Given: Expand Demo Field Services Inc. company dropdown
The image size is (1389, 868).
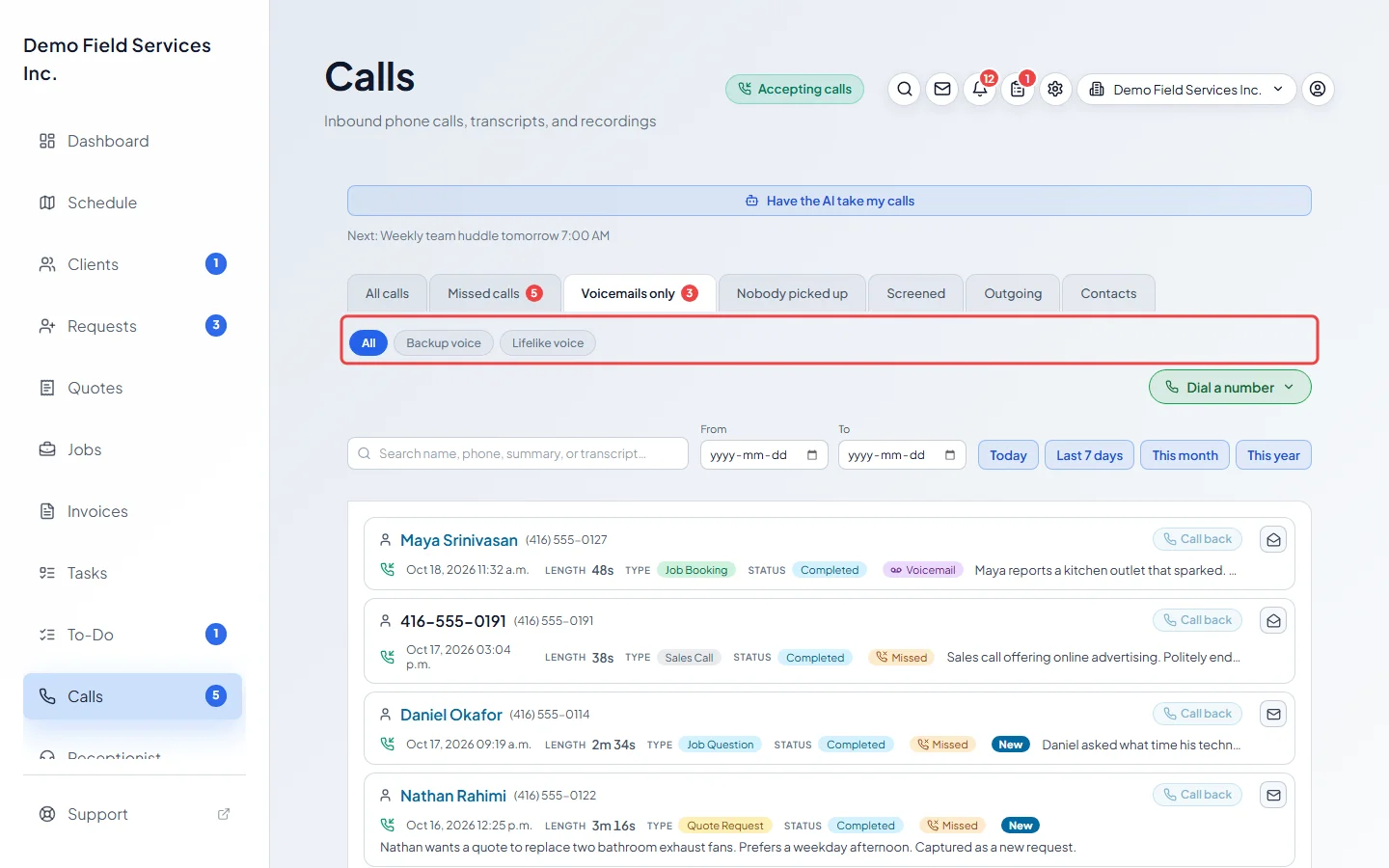Looking at the screenshot, I should [x=1186, y=89].
